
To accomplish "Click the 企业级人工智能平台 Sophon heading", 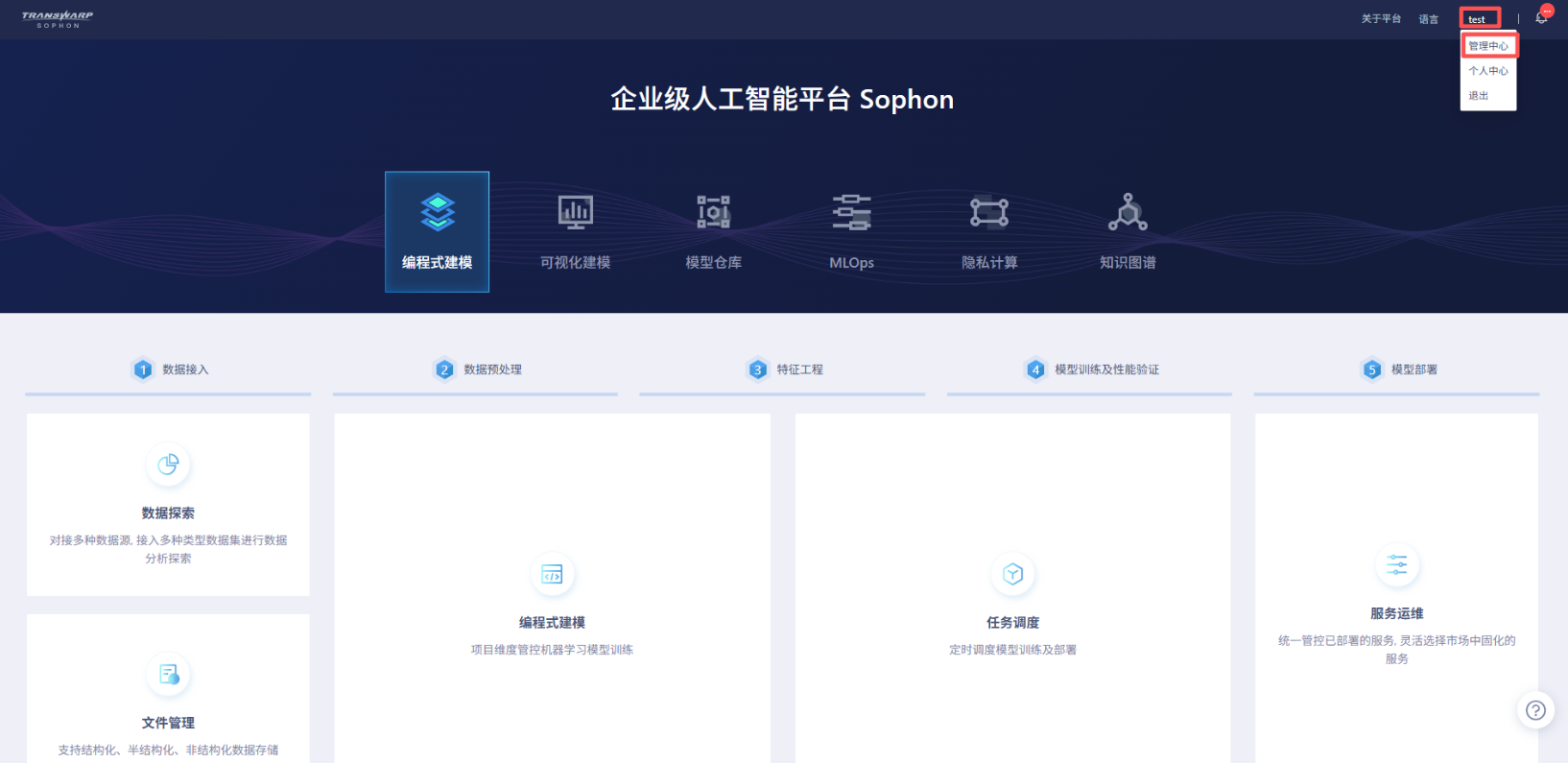I will point(782,99).
